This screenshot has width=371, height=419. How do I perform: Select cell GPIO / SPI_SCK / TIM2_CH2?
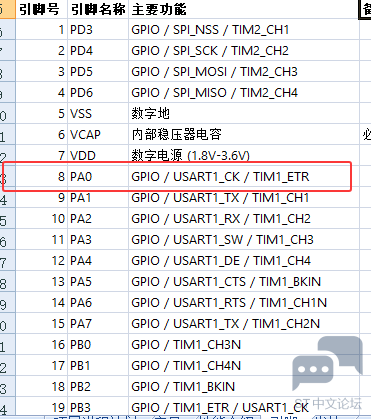coord(244,51)
